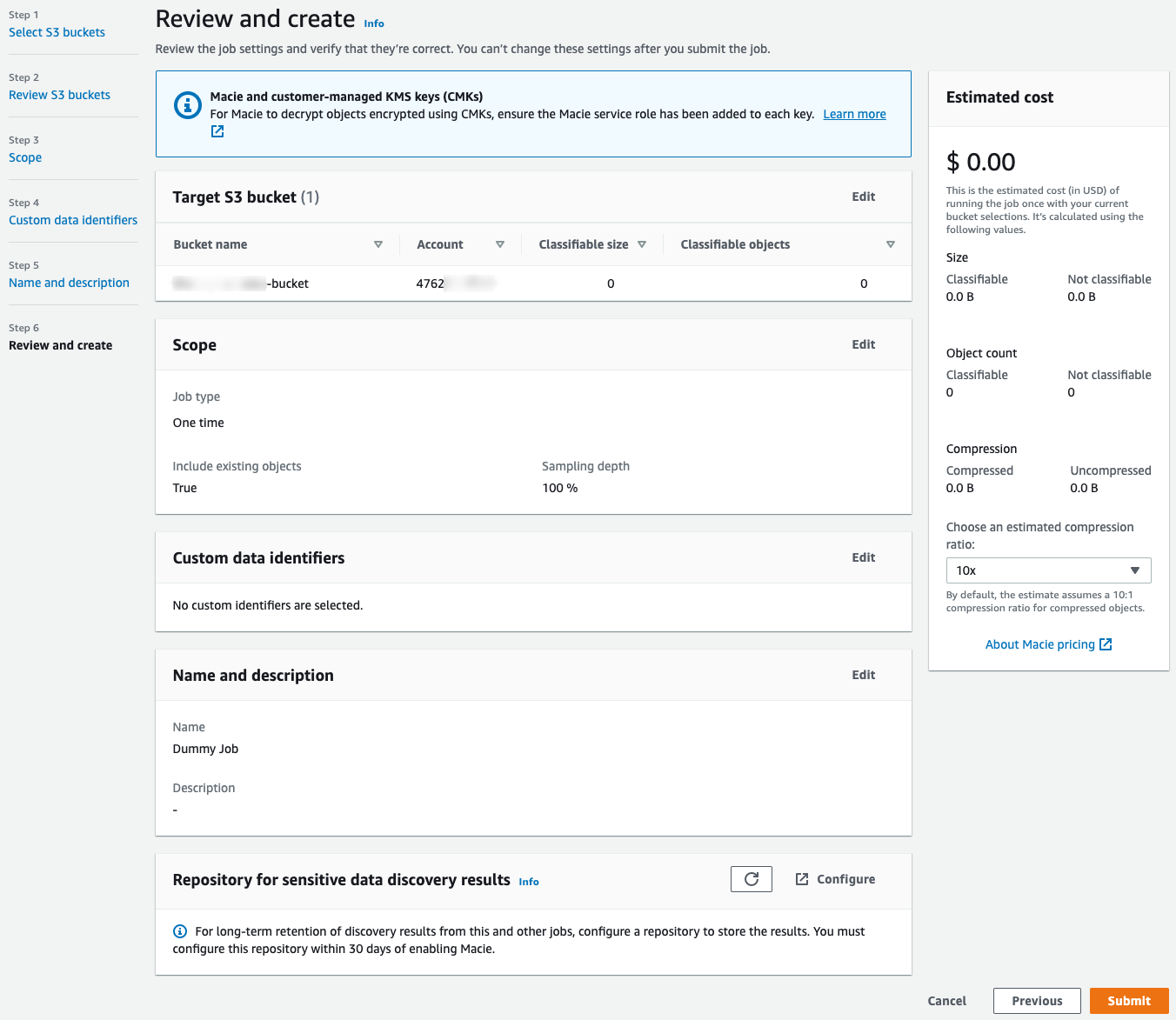Image resolution: width=1176 pixels, height=1020 pixels.
Task: Click the external link icon after Learn more
Action: (x=217, y=130)
